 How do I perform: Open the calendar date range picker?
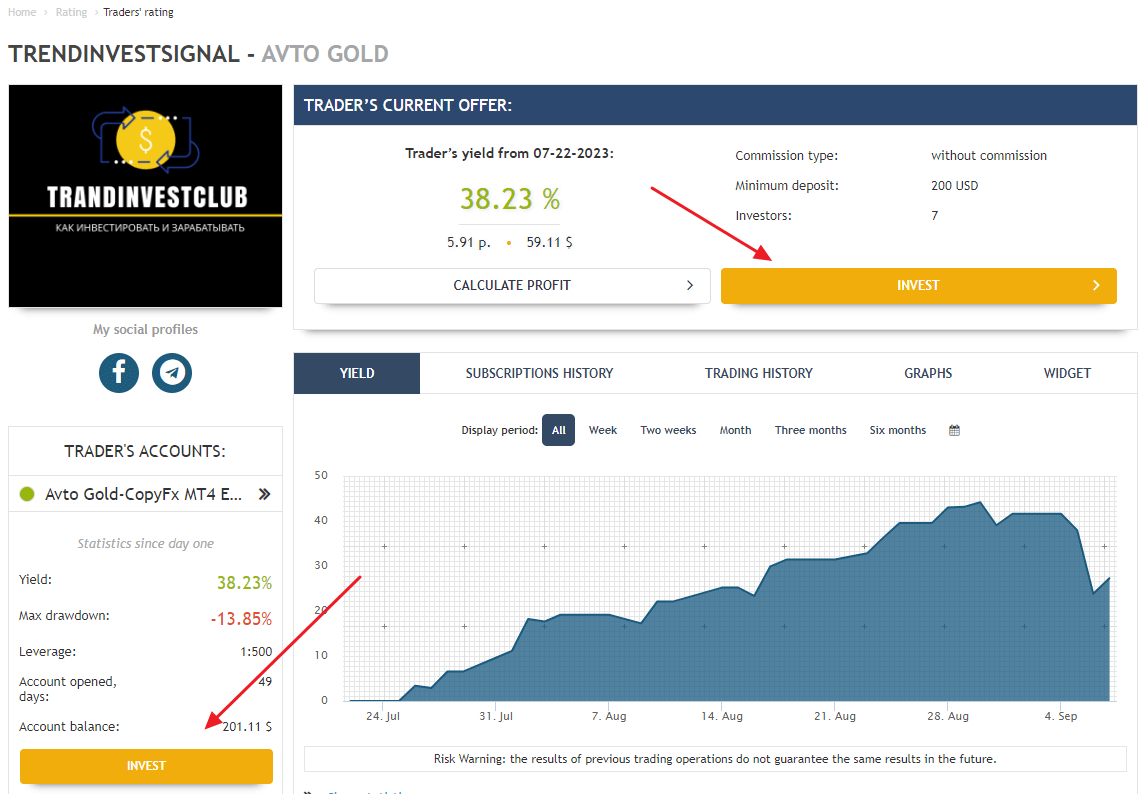click(954, 430)
